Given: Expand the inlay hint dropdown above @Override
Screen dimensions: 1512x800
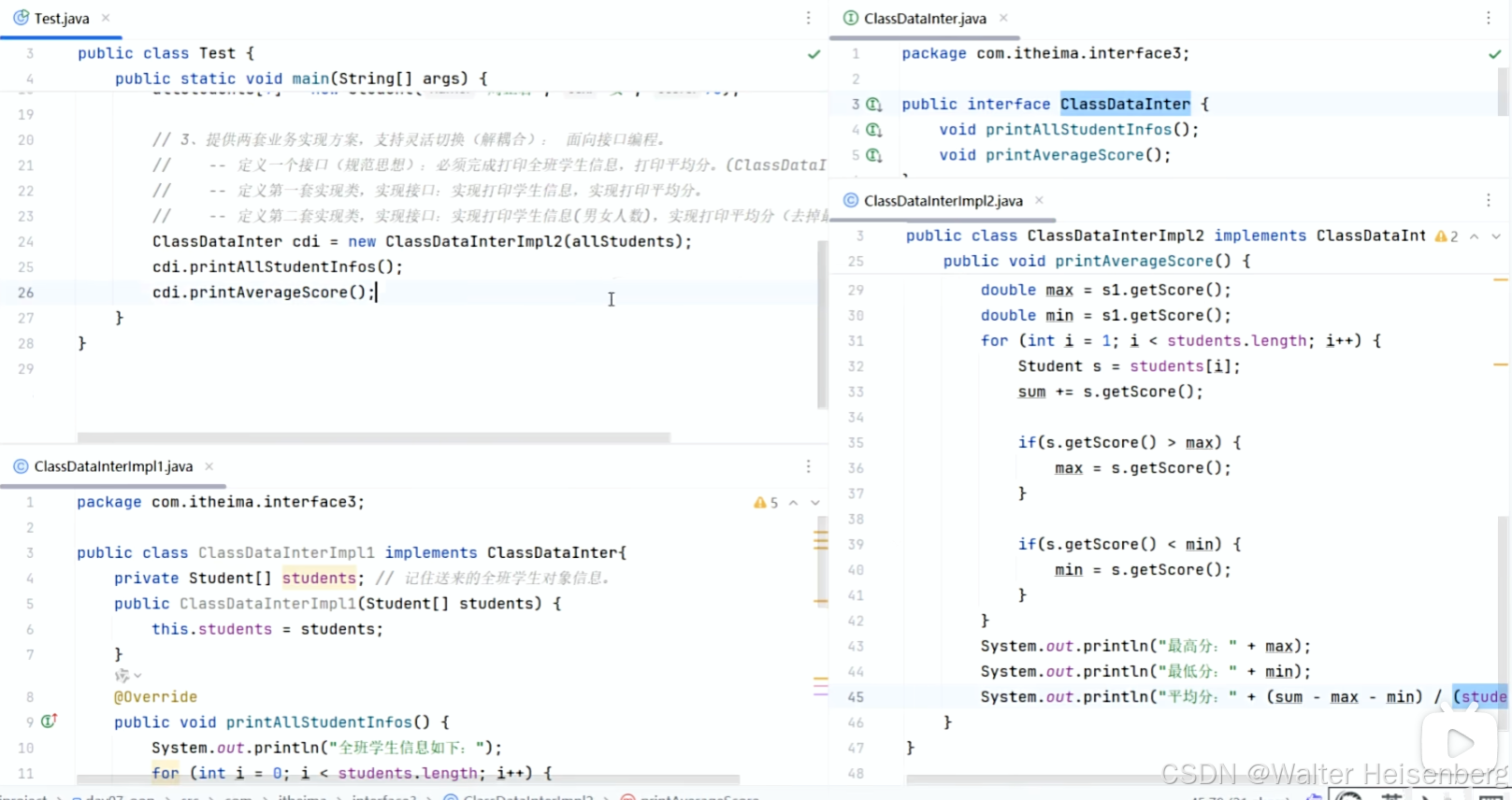Looking at the screenshot, I should [x=128, y=675].
